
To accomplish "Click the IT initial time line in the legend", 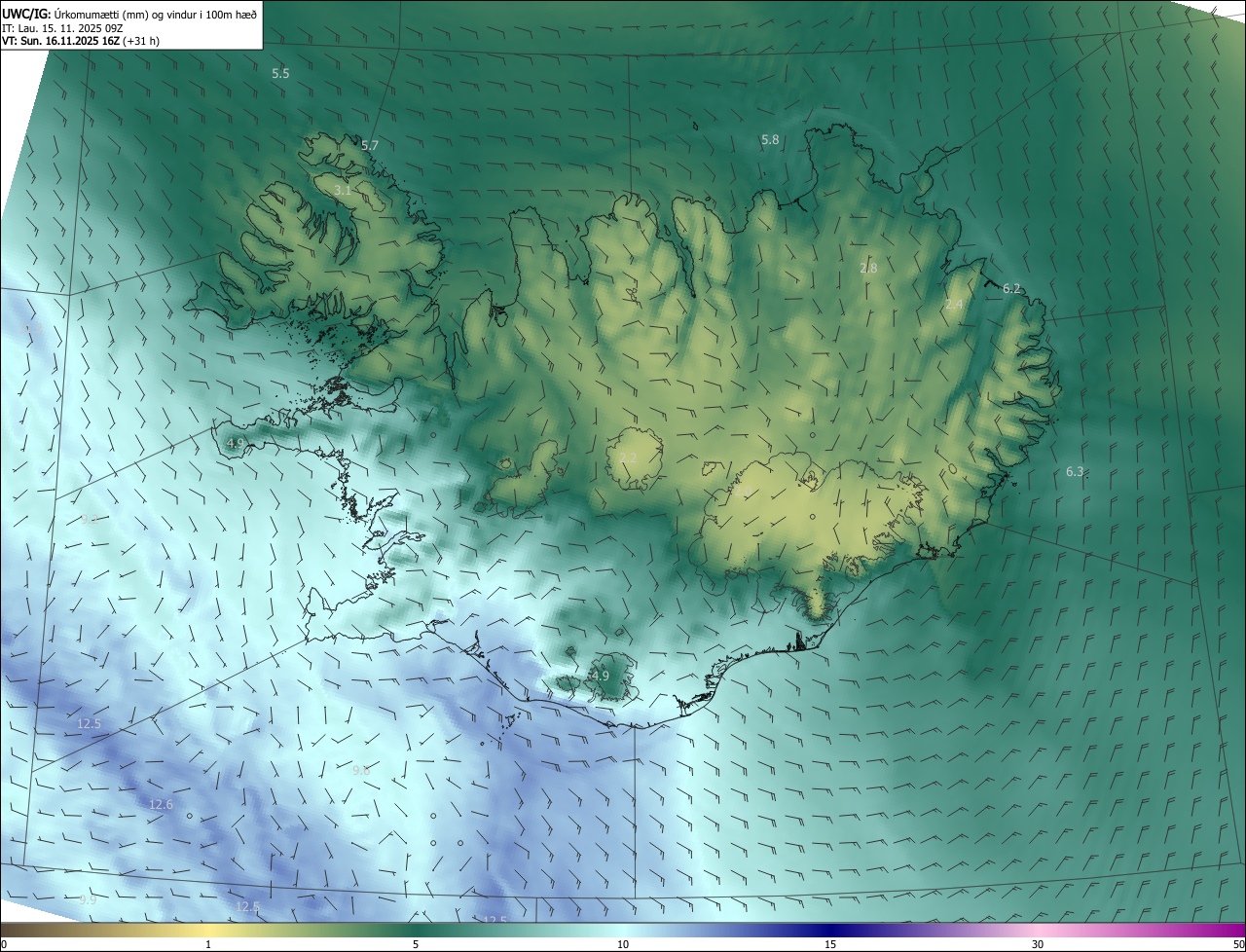I will pyautogui.click(x=62, y=27).
